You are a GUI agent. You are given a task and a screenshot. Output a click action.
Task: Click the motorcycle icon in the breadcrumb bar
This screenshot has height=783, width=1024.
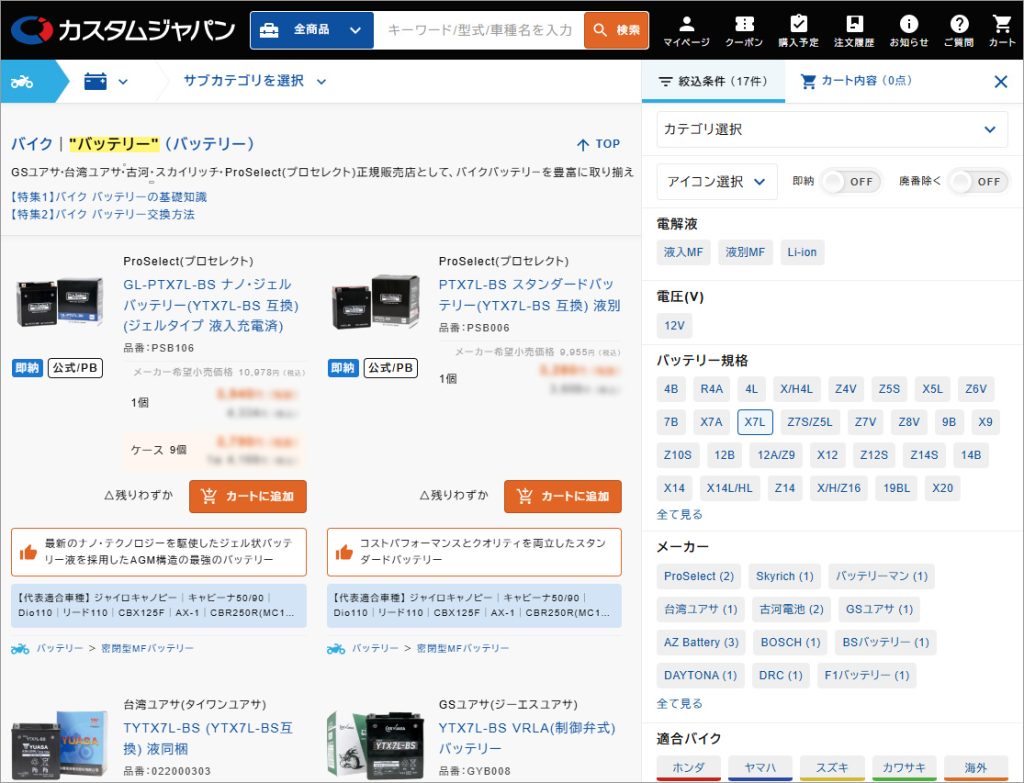pyautogui.click(x=22, y=82)
